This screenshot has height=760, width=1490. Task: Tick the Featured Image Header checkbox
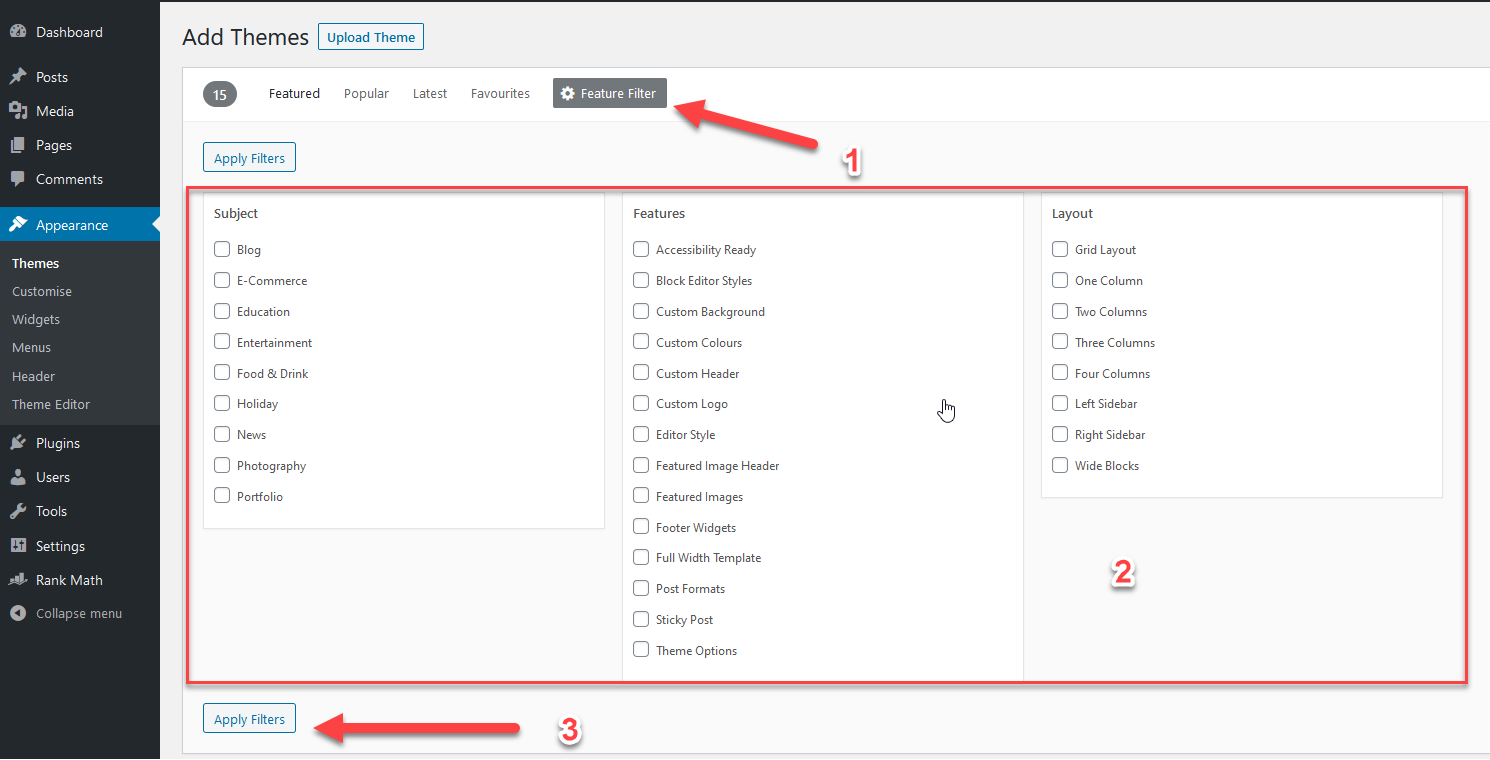[x=641, y=465]
